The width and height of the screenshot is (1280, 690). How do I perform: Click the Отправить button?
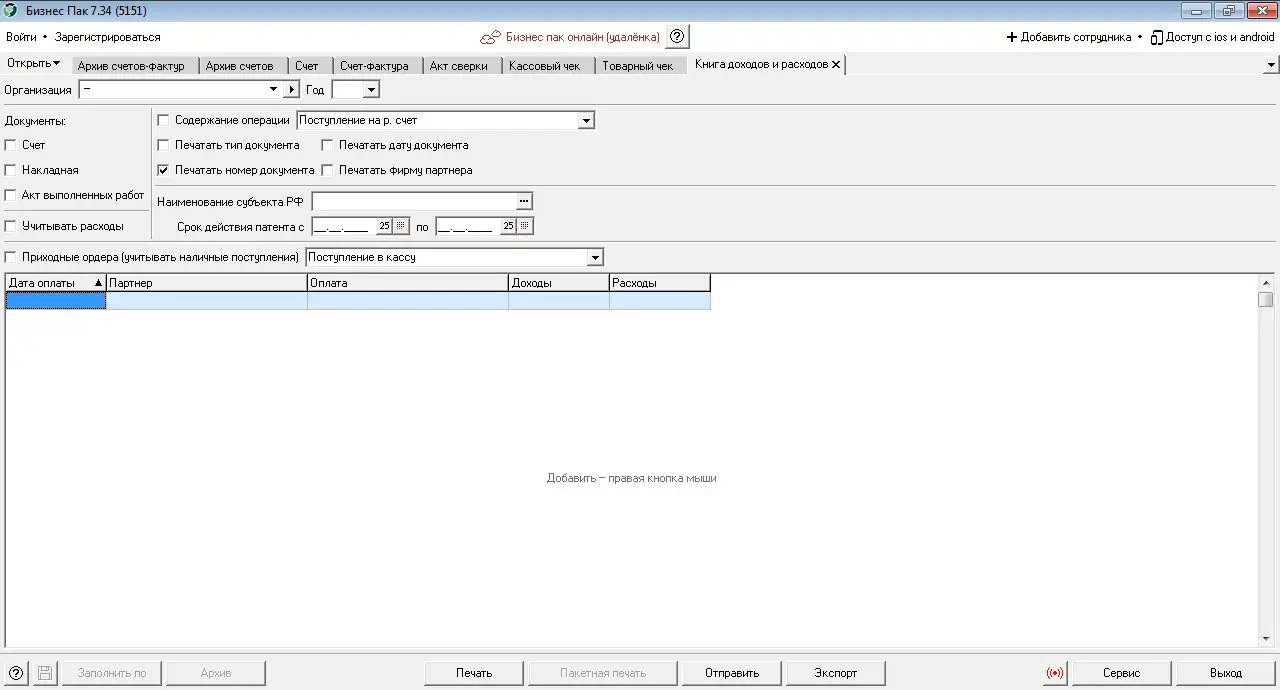coord(732,673)
